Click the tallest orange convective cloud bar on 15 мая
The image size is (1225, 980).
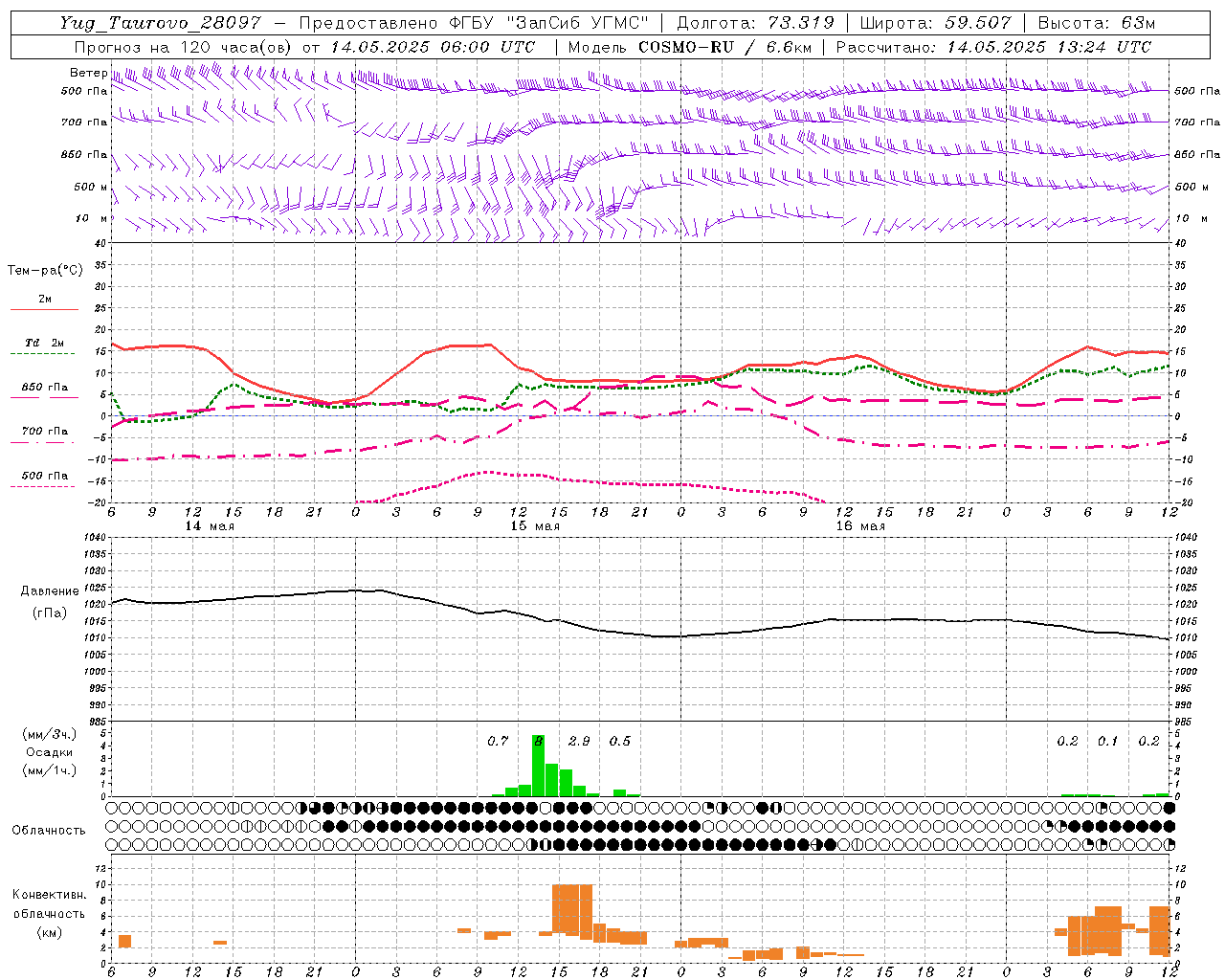pyautogui.click(x=572, y=911)
